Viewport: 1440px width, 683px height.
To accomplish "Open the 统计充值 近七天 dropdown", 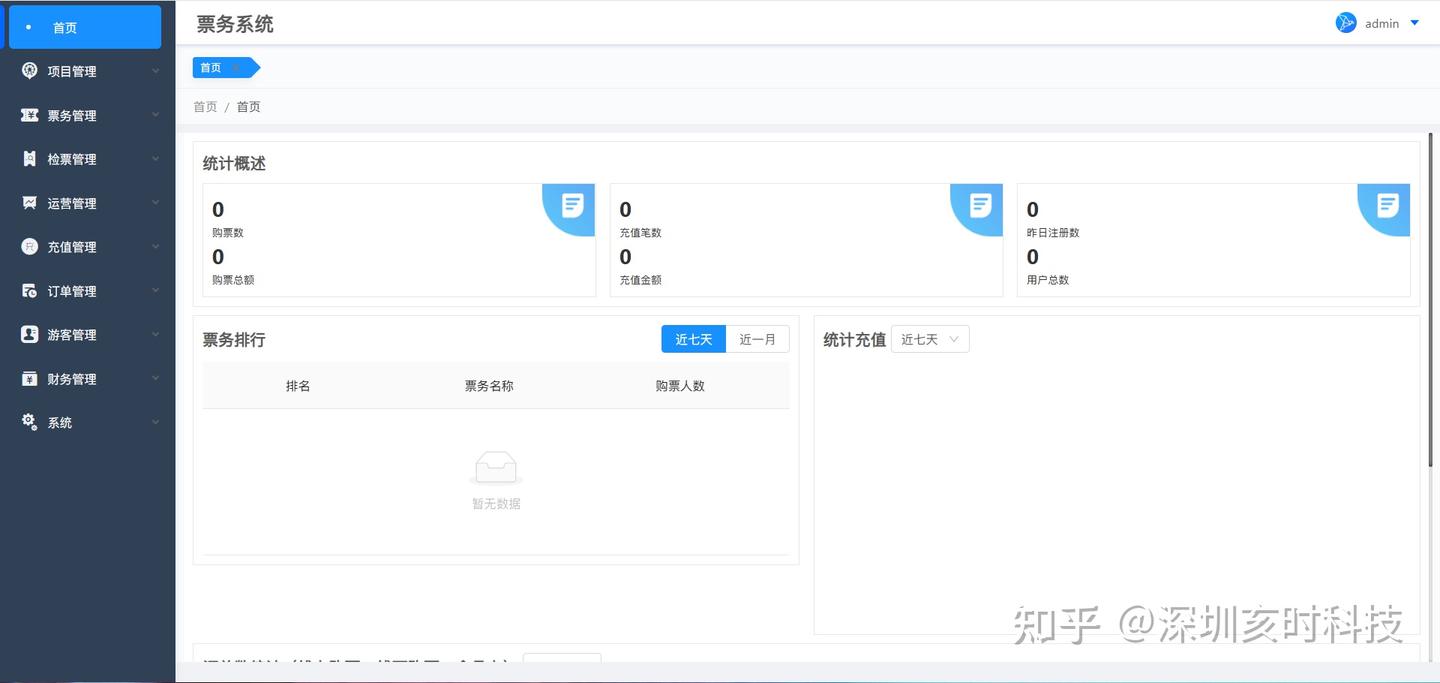I will (930, 339).
